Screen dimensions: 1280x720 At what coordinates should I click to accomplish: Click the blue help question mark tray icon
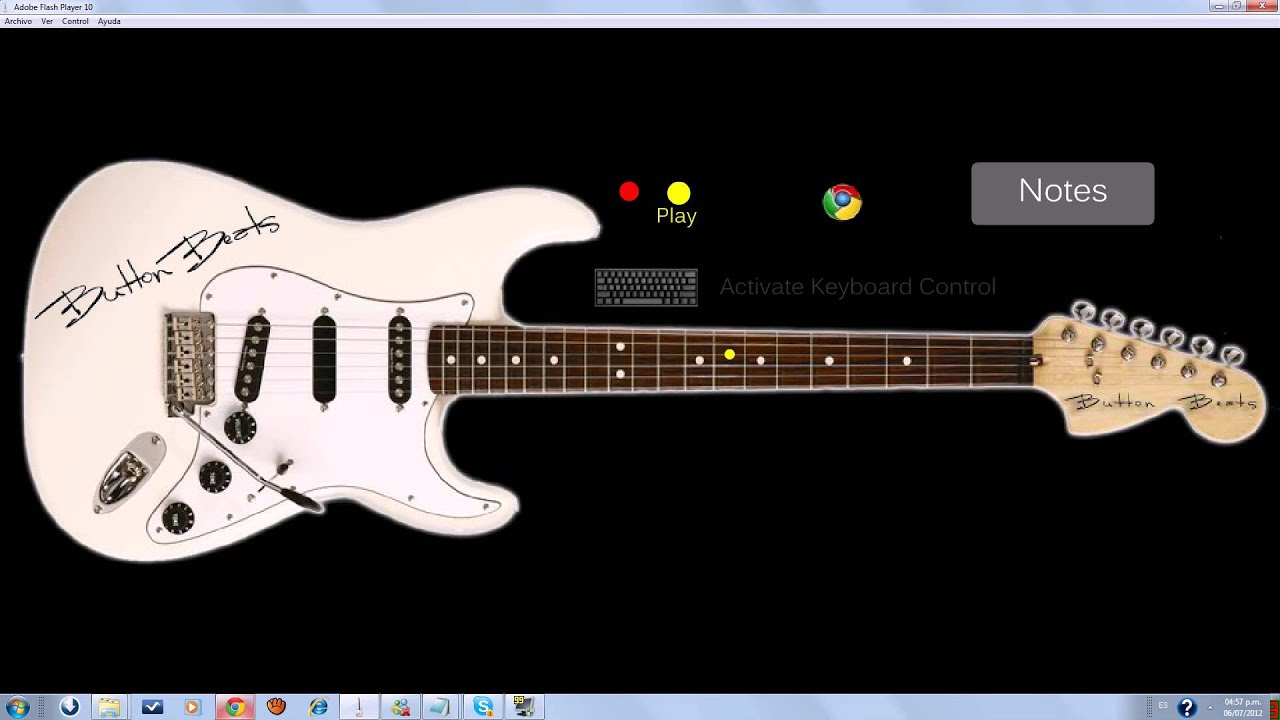[1186, 708]
